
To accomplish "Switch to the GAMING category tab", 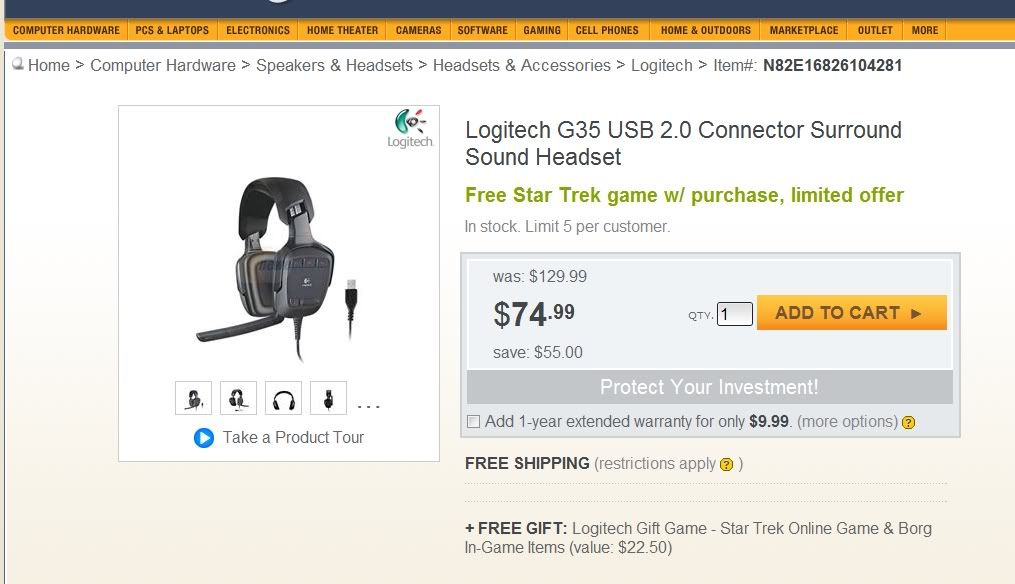I will tap(541, 30).
